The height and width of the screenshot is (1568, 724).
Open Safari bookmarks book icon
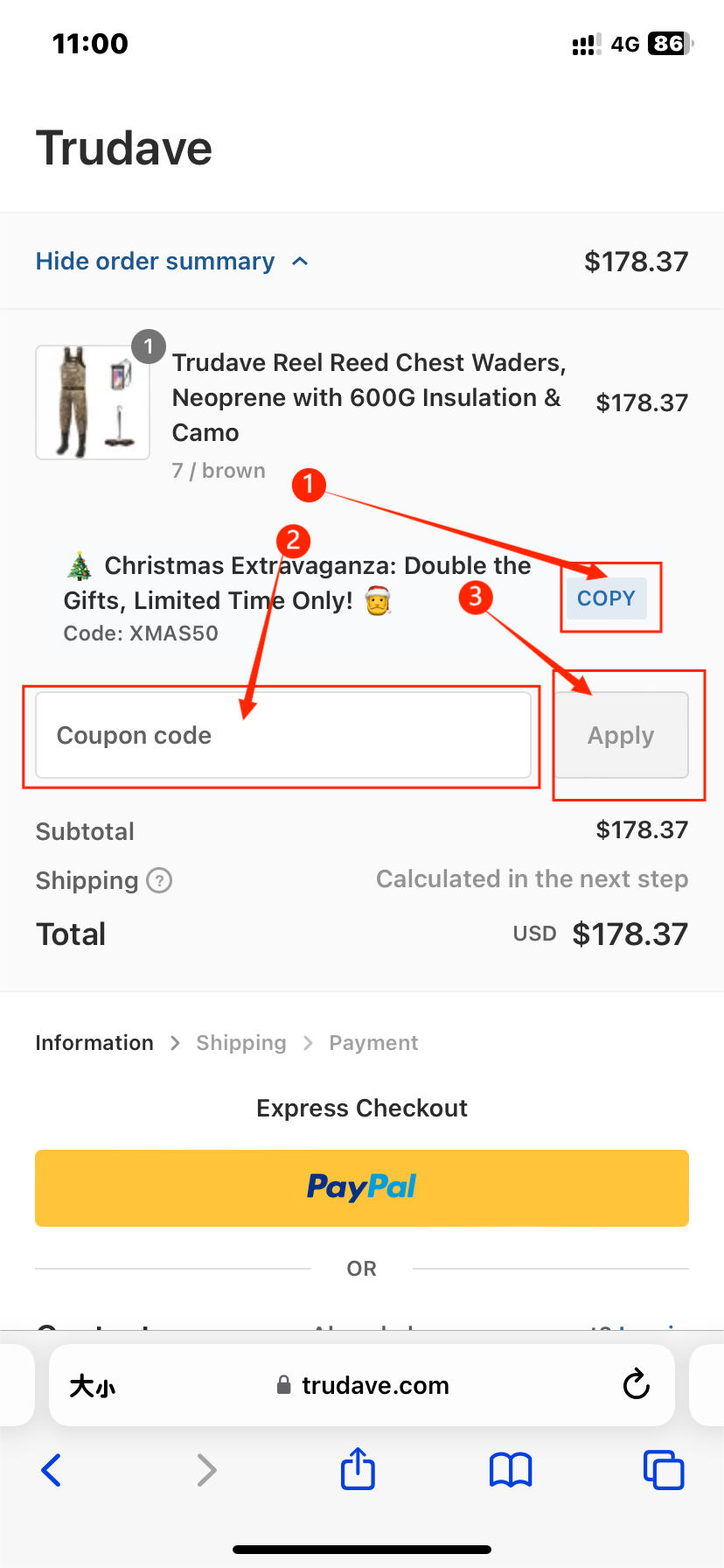511,1470
